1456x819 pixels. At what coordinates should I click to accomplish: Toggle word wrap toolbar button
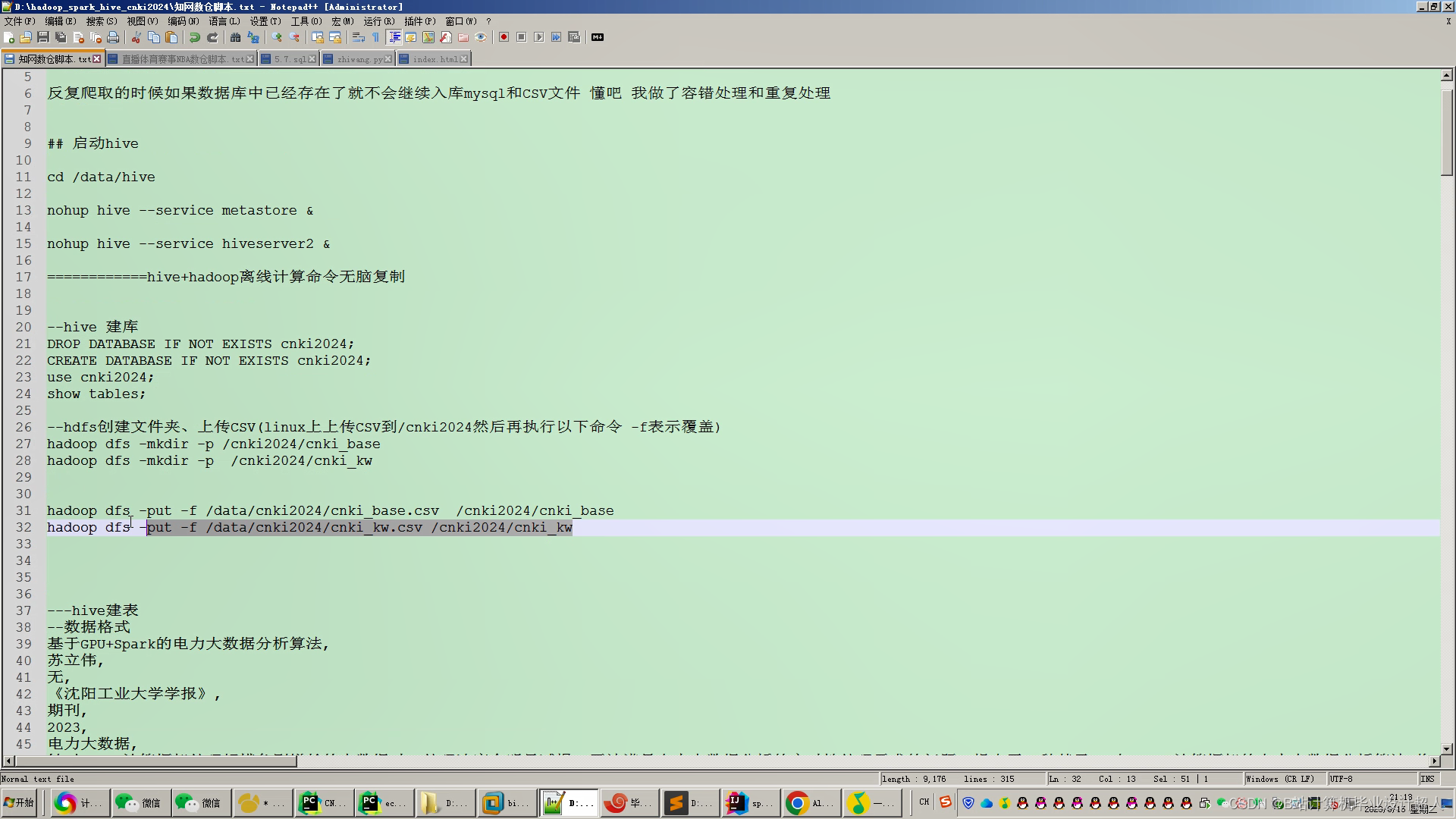click(359, 37)
